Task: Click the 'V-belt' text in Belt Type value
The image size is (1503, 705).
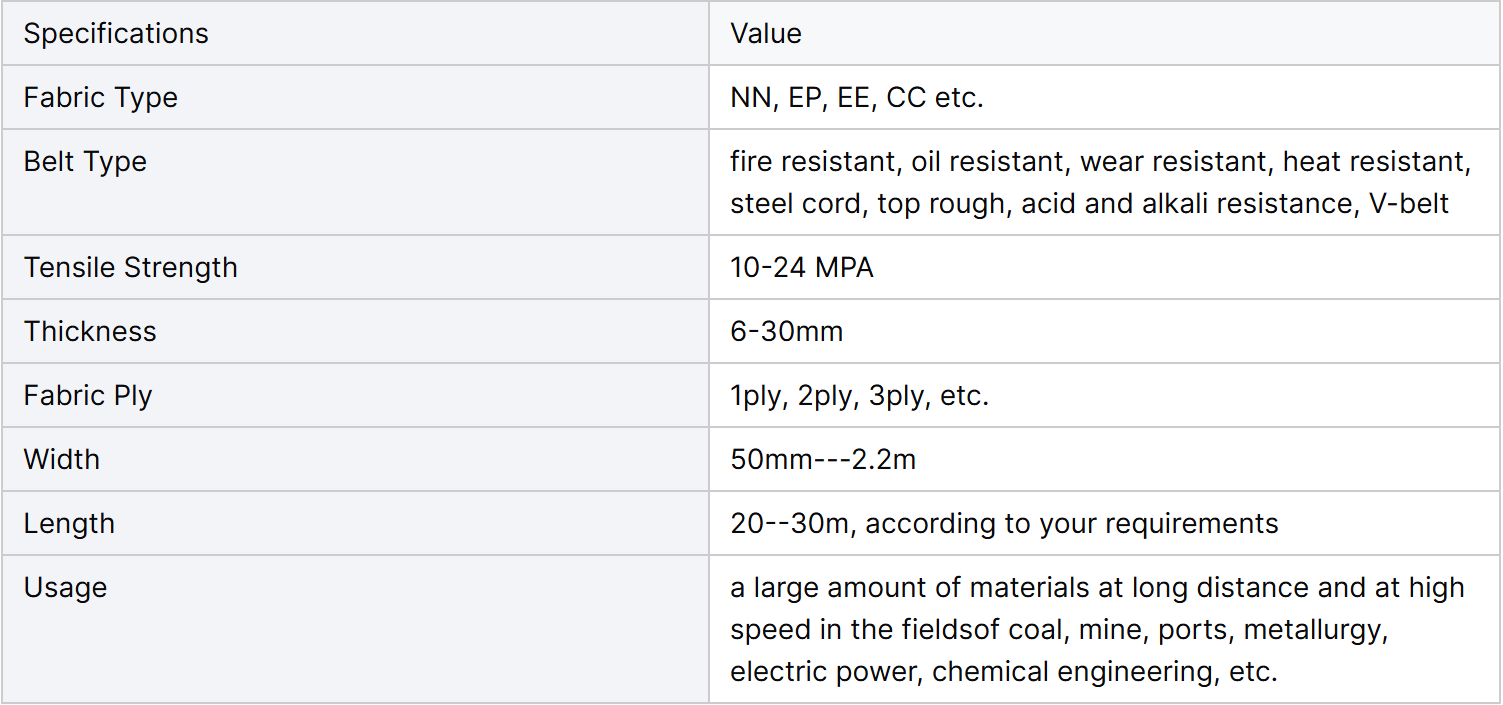Action: [x=1408, y=204]
